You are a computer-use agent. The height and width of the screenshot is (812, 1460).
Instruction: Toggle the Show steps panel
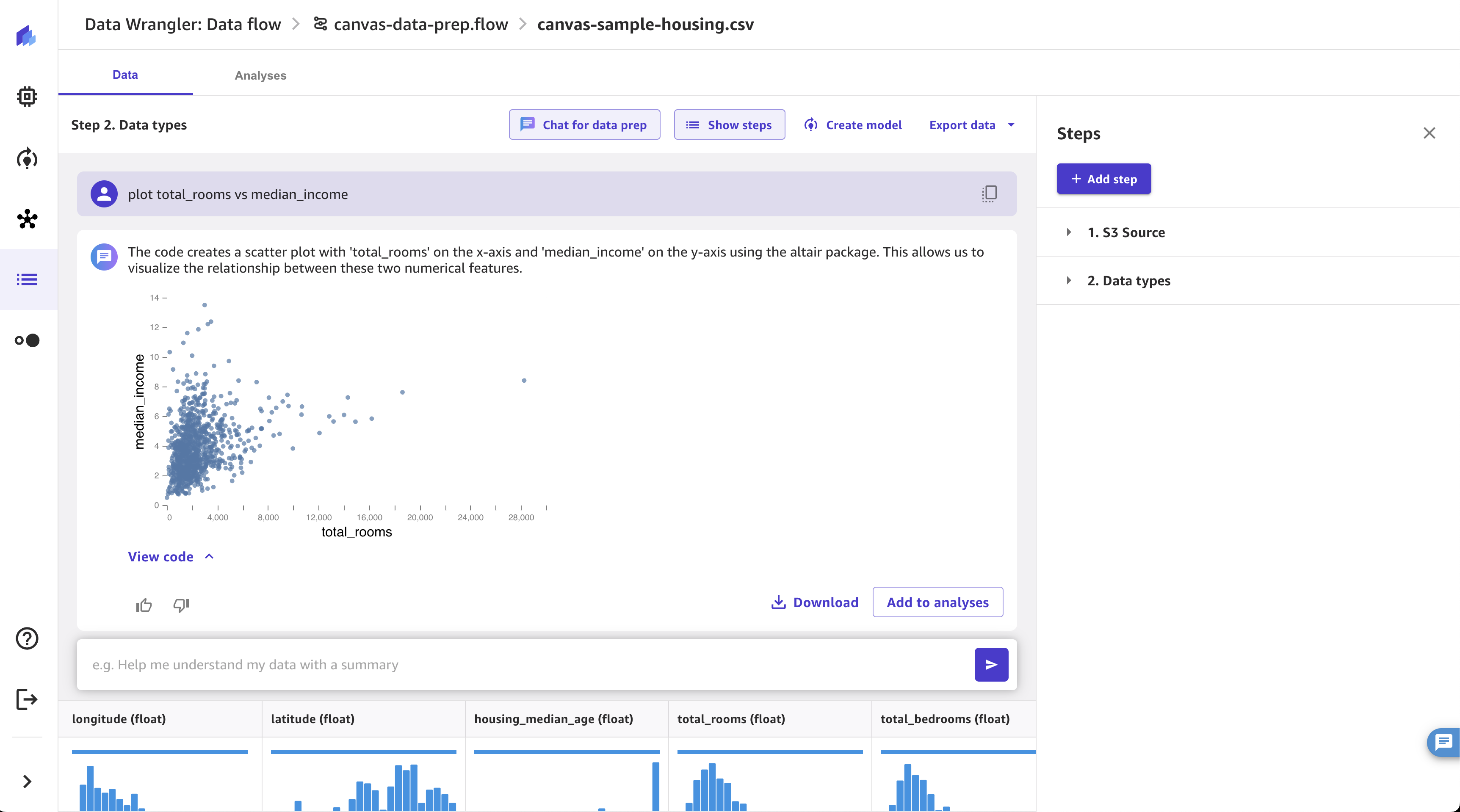click(x=729, y=124)
